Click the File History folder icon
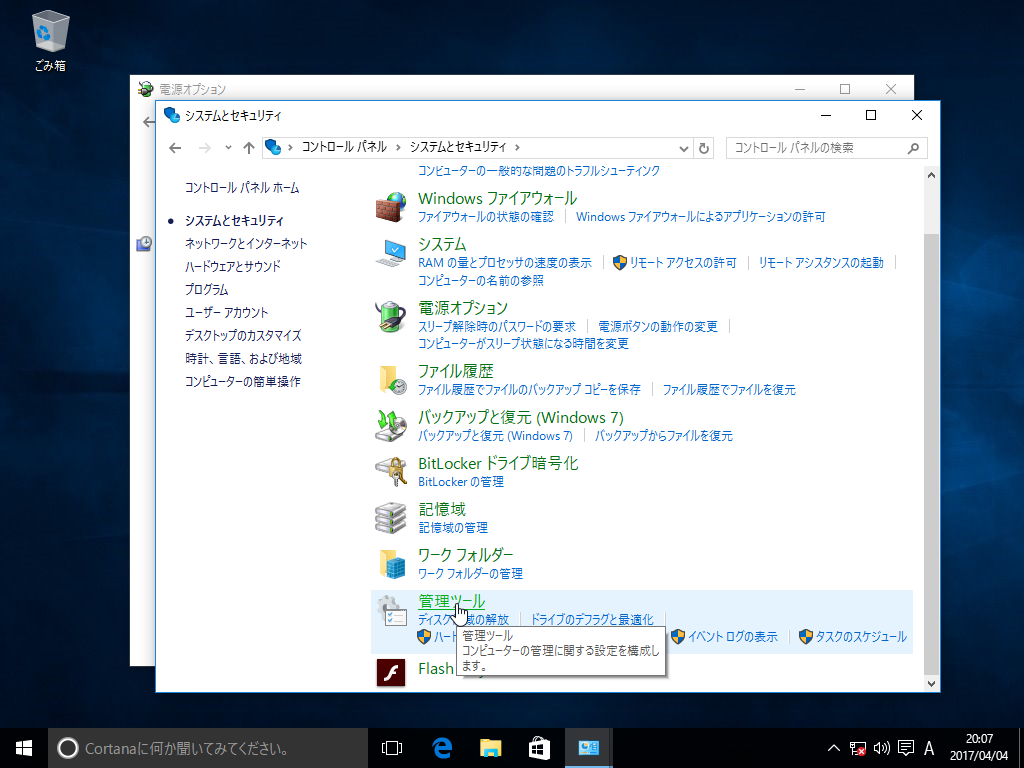 click(391, 380)
